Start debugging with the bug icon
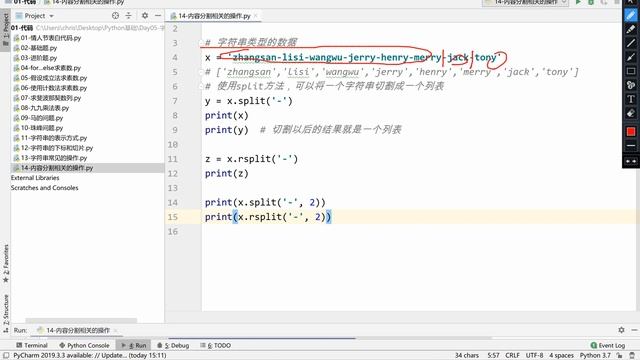The height and width of the screenshot is (360, 640). tap(591, 2)
